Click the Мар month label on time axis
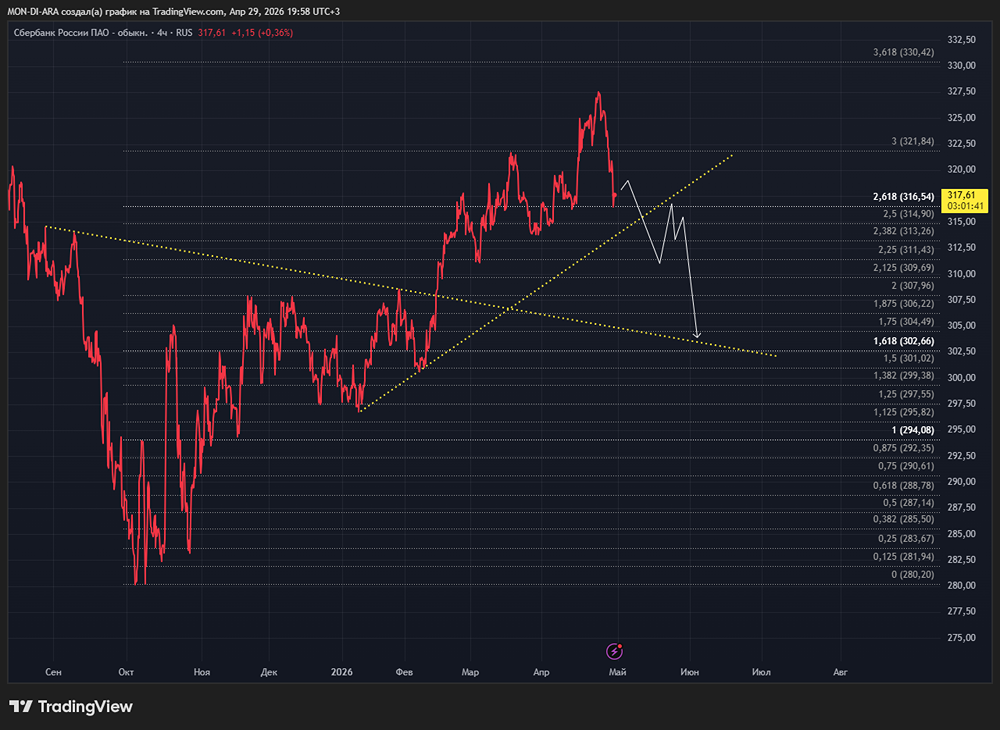Viewport: 1000px width, 730px height. (x=470, y=672)
